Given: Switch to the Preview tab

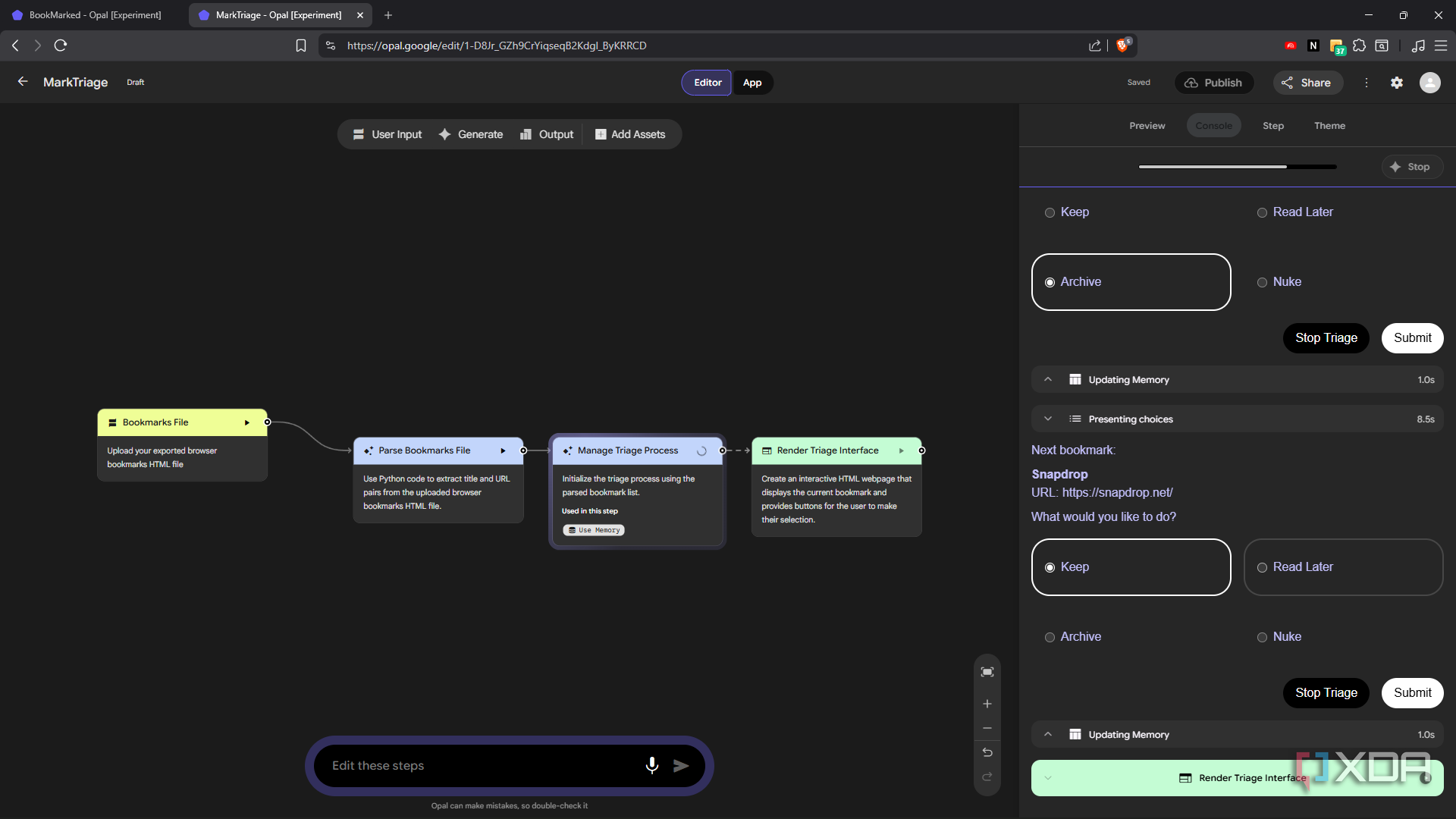Looking at the screenshot, I should pos(1147,126).
